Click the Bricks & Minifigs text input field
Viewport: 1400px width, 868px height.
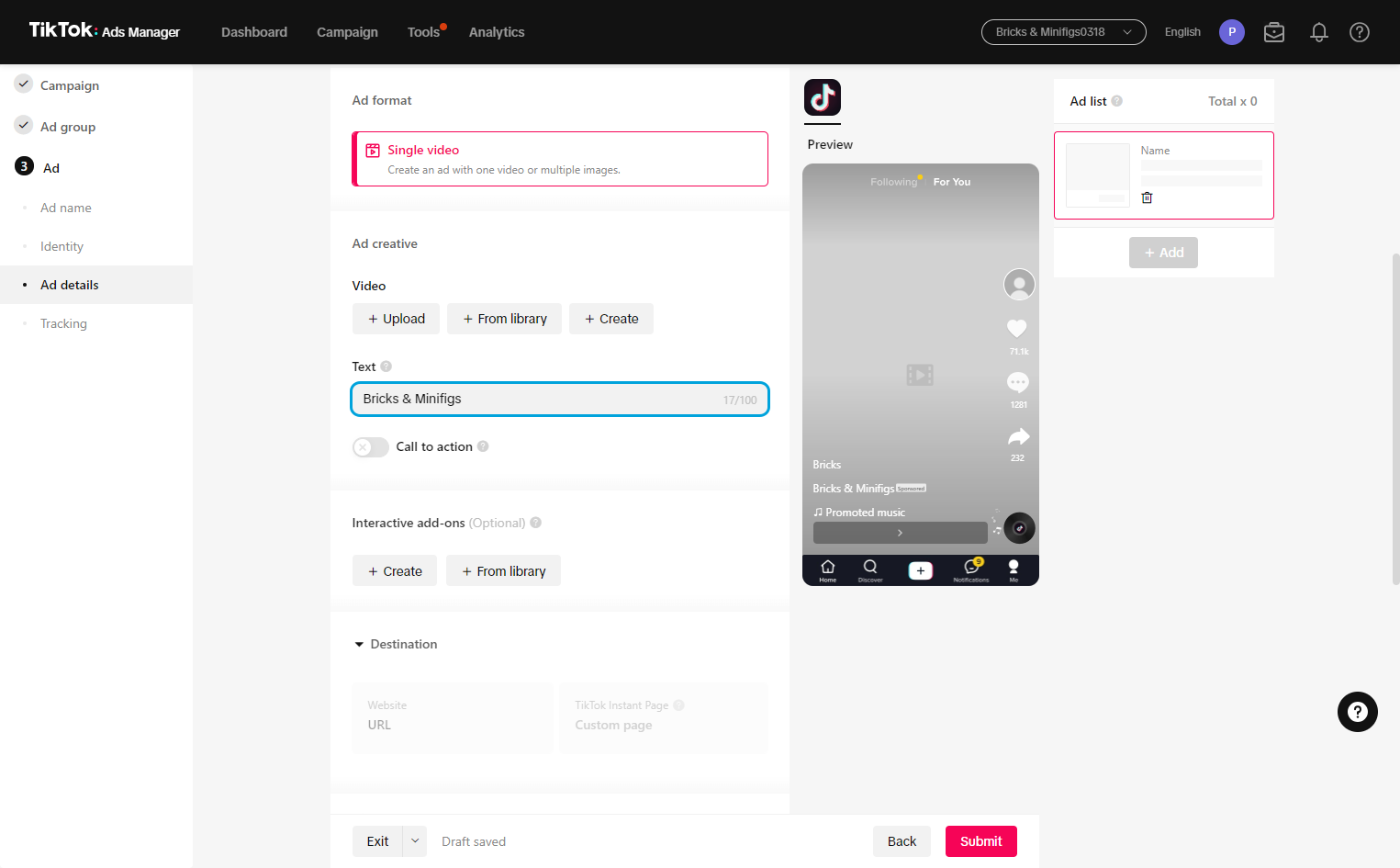point(560,400)
